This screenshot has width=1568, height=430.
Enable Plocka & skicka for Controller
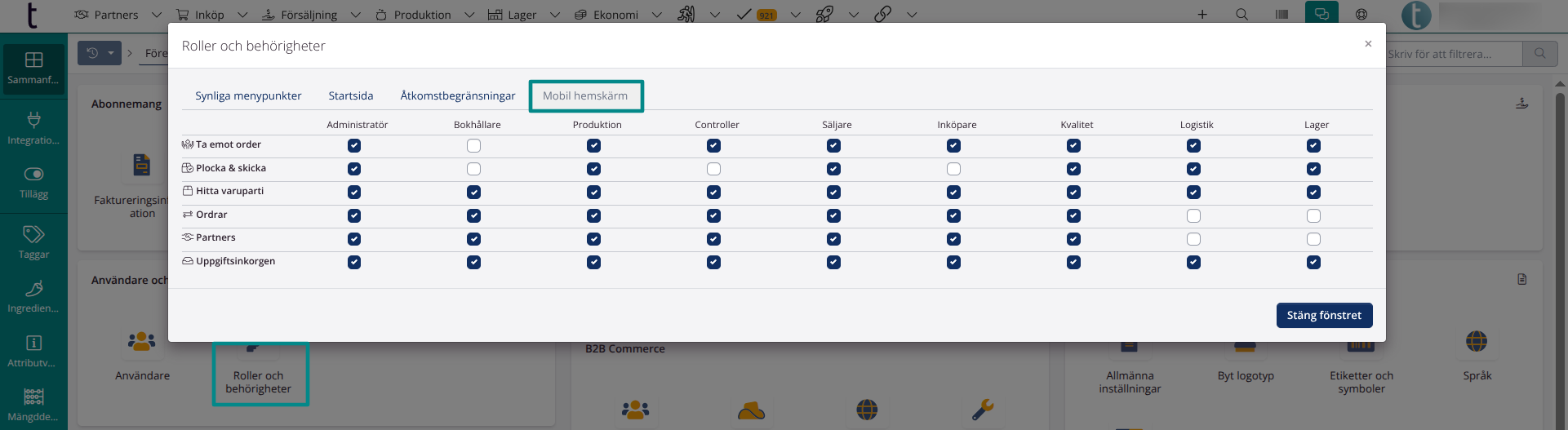[713, 169]
